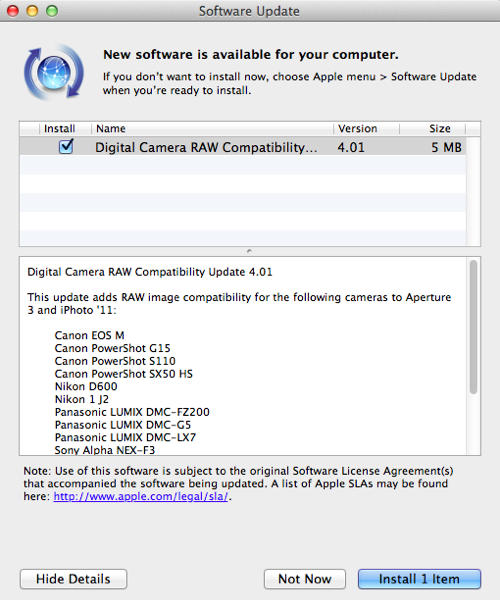Click the Panasonic LUMIX DMC-FZ200 line
This screenshot has width=500, height=600.
tap(132, 412)
